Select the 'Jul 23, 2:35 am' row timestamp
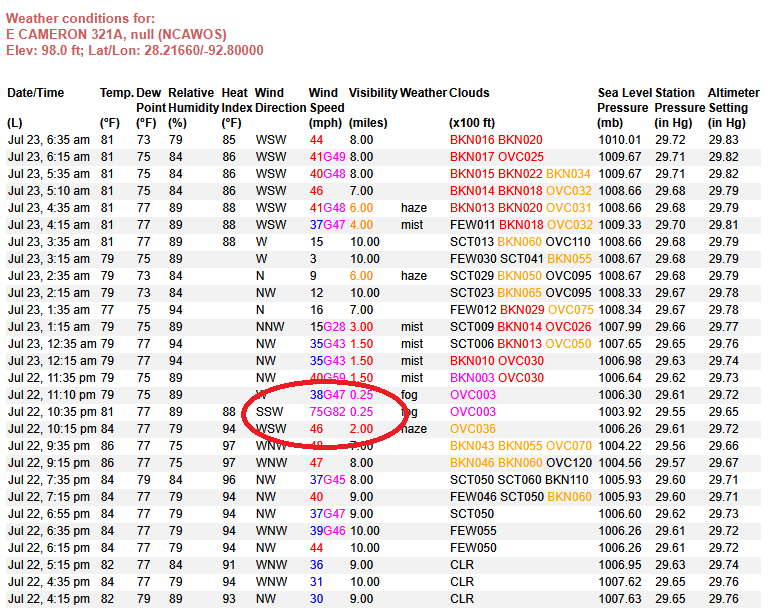This screenshot has height=610, width=778. (49, 276)
